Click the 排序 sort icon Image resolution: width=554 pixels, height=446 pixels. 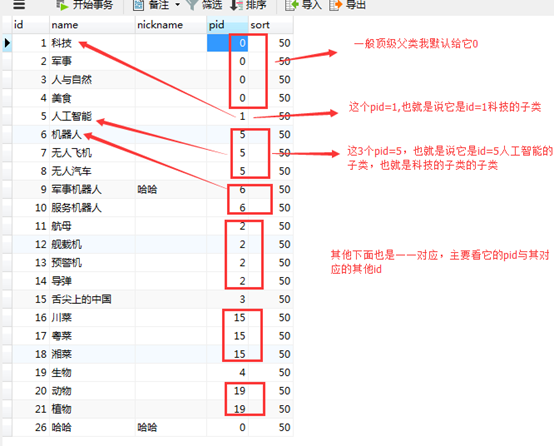tap(236, 5)
